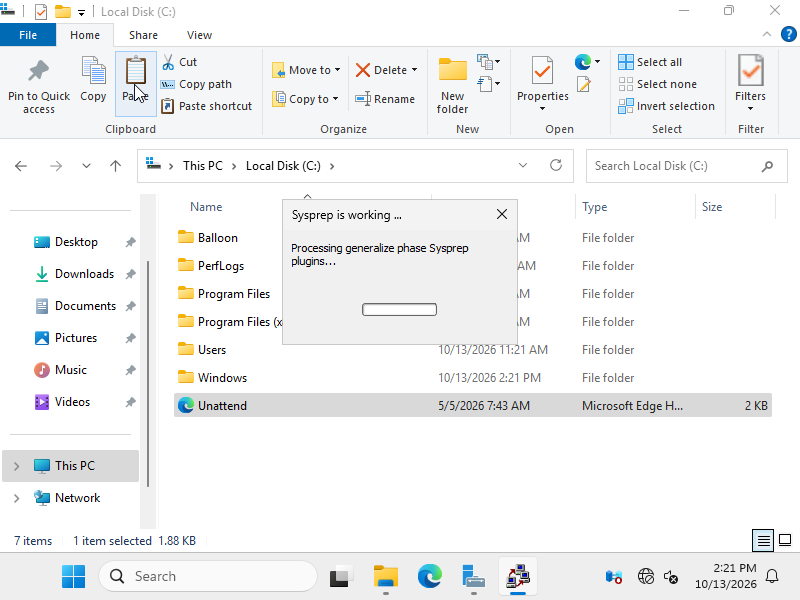Open the recent locations chevron
Image resolution: width=800 pixels, height=600 pixels.
(86, 166)
